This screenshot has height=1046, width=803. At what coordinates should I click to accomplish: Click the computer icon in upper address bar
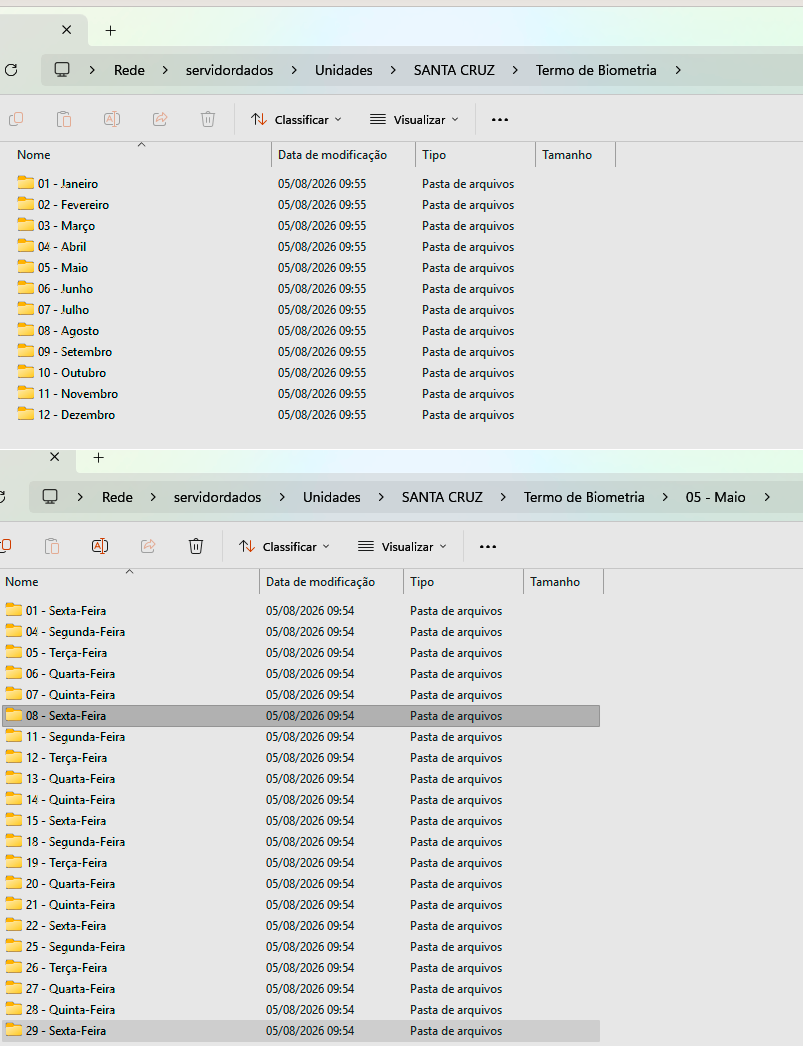[62, 70]
